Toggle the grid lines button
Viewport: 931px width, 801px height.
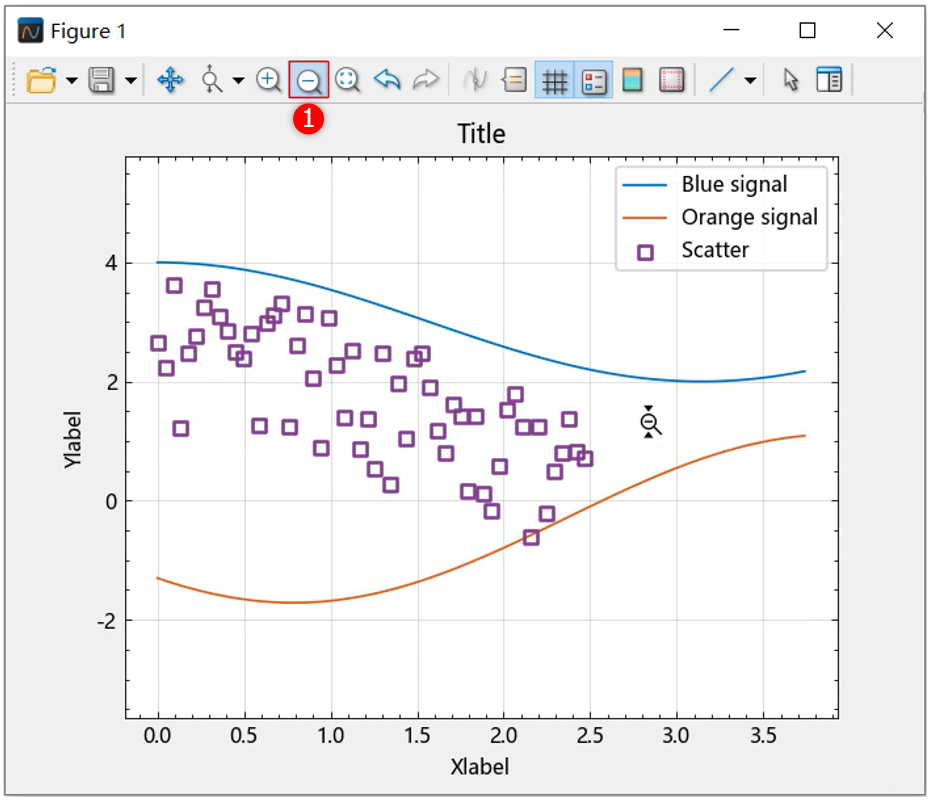555,81
